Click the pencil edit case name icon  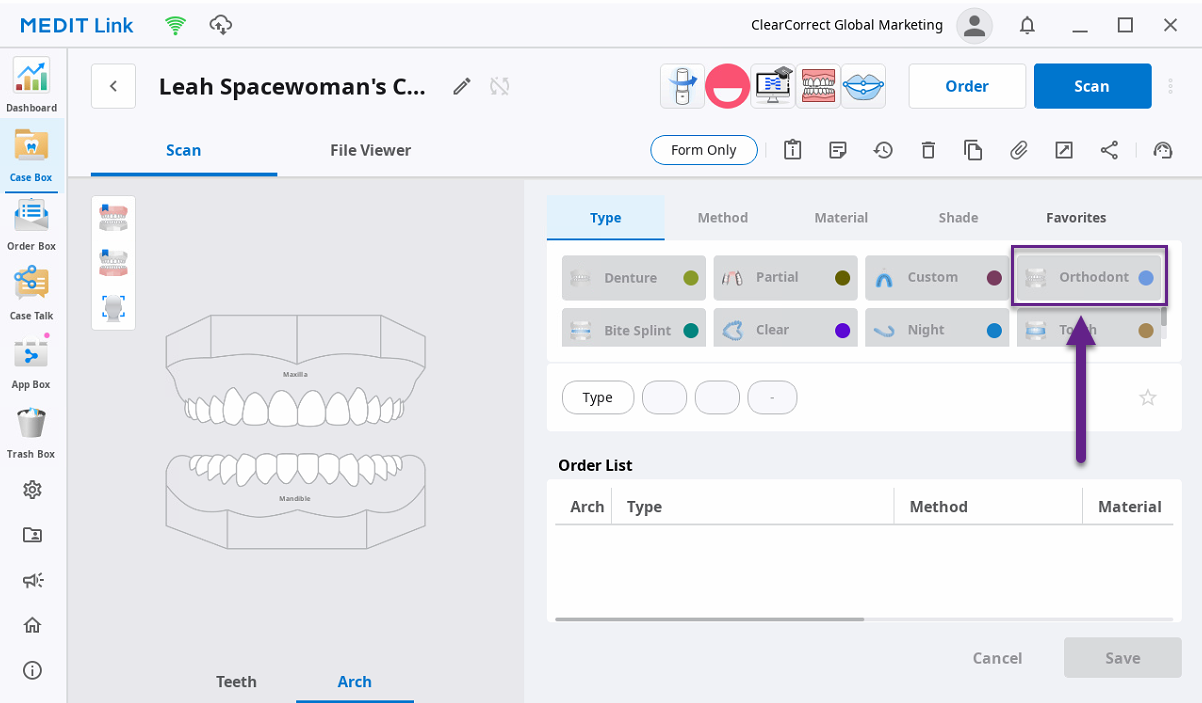pyautogui.click(x=461, y=86)
